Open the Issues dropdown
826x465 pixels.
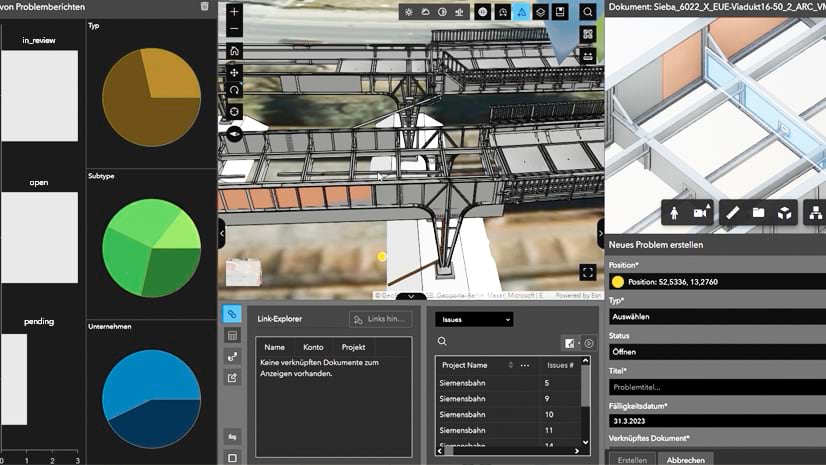click(474, 320)
